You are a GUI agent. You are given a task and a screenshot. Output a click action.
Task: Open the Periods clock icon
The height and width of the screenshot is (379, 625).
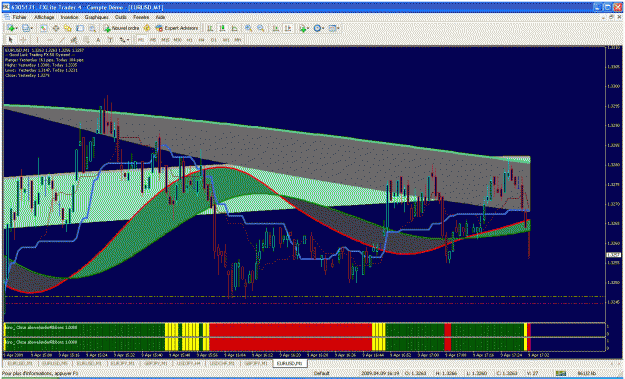click(317, 28)
